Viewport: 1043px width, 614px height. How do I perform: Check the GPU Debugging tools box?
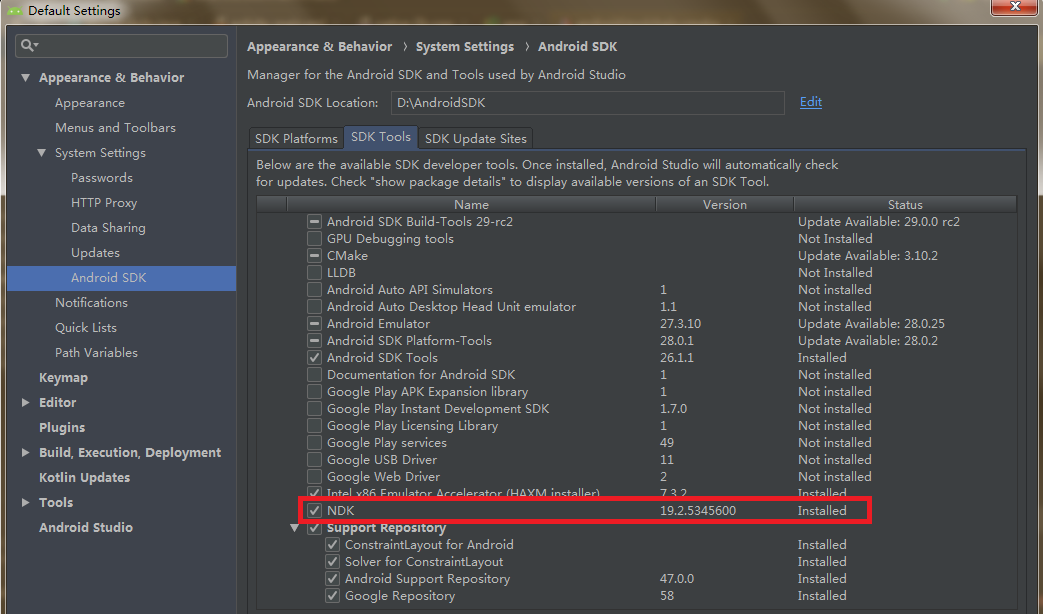click(x=315, y=238)
